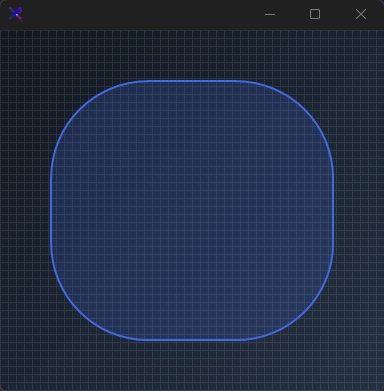
Task: Close the window
Action: point(361,14)
